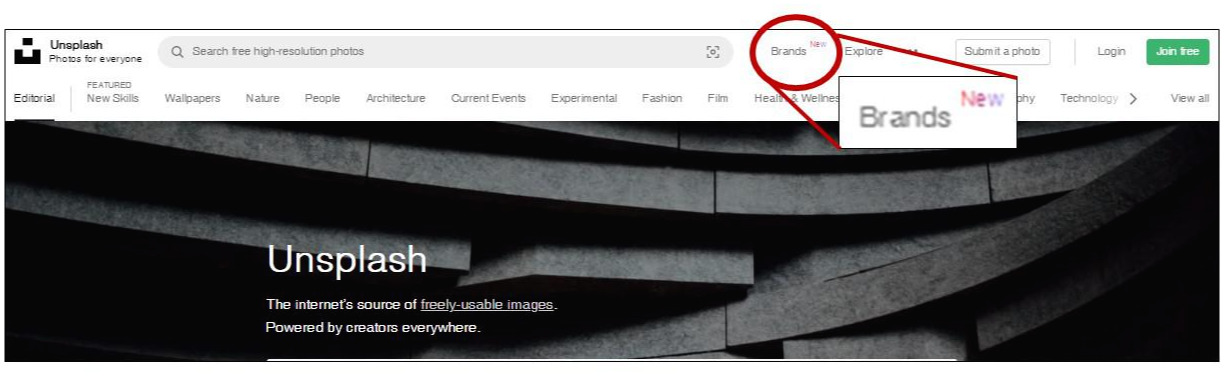This screenshot has width=1231, height=379.
Task: Open the Technology topic
Action: 1089,99
